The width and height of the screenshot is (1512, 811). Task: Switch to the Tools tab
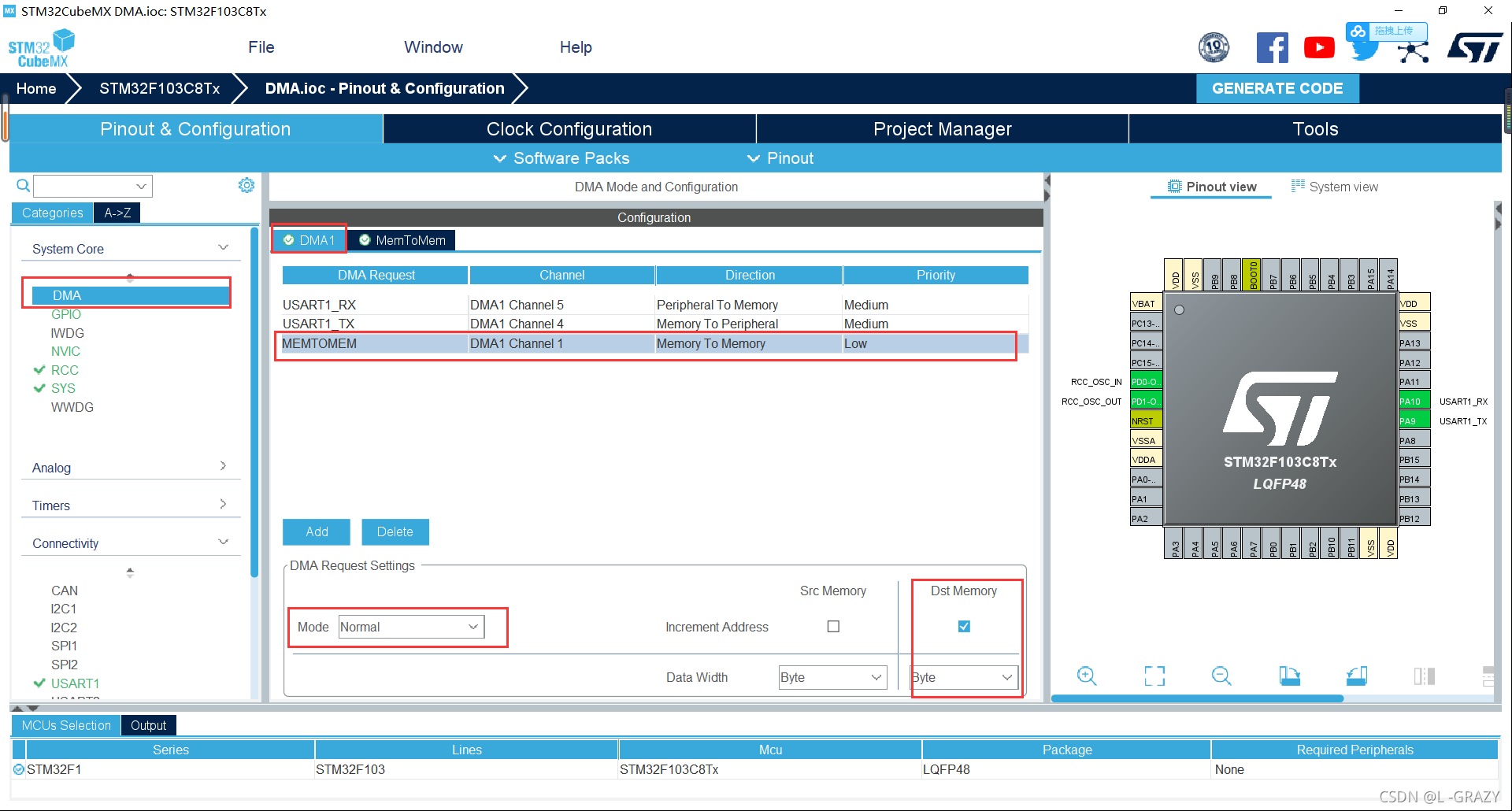pyautogui.click(x=1315, y=129)
